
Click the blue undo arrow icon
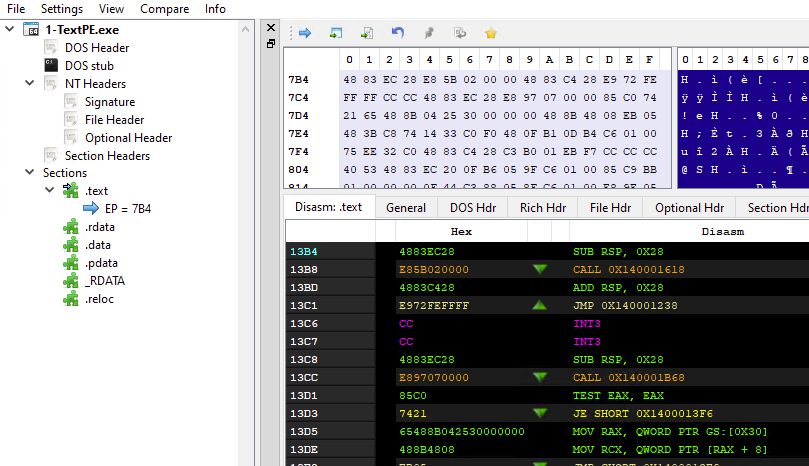click(x=398, y=33)
